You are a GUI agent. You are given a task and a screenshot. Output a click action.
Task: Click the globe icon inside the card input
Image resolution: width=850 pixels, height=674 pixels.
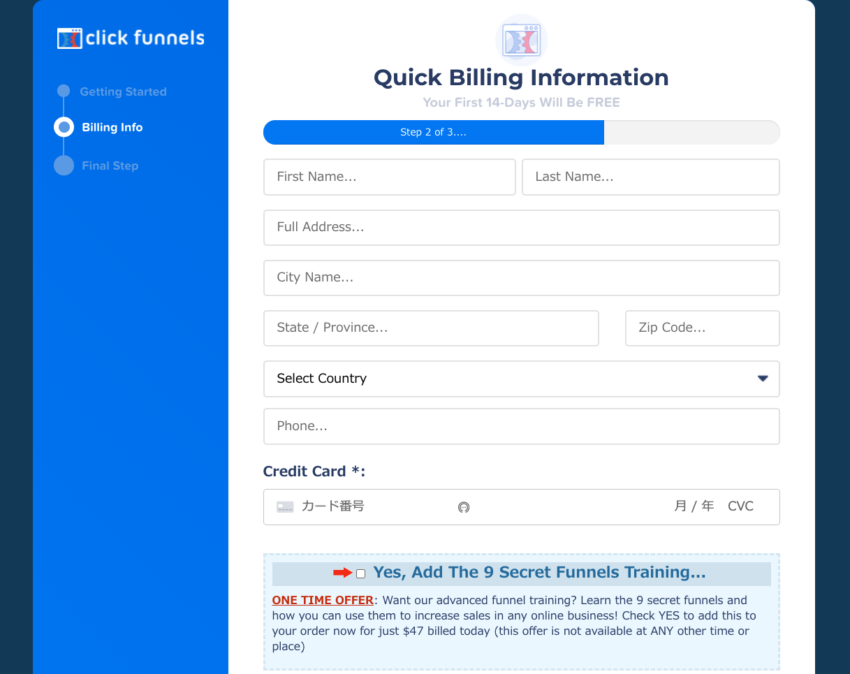click(x=464, y=507)
